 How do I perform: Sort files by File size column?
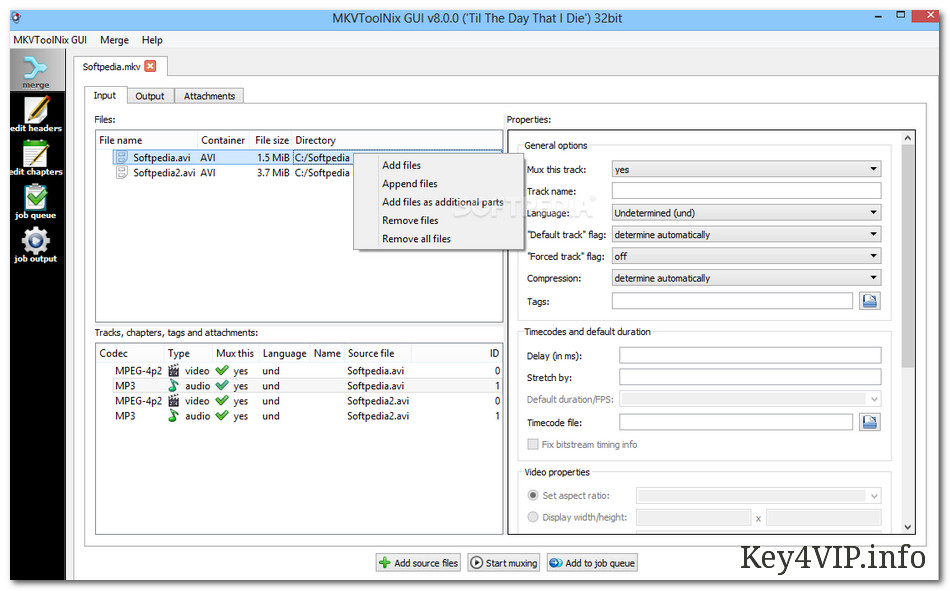tap(271, 140)
